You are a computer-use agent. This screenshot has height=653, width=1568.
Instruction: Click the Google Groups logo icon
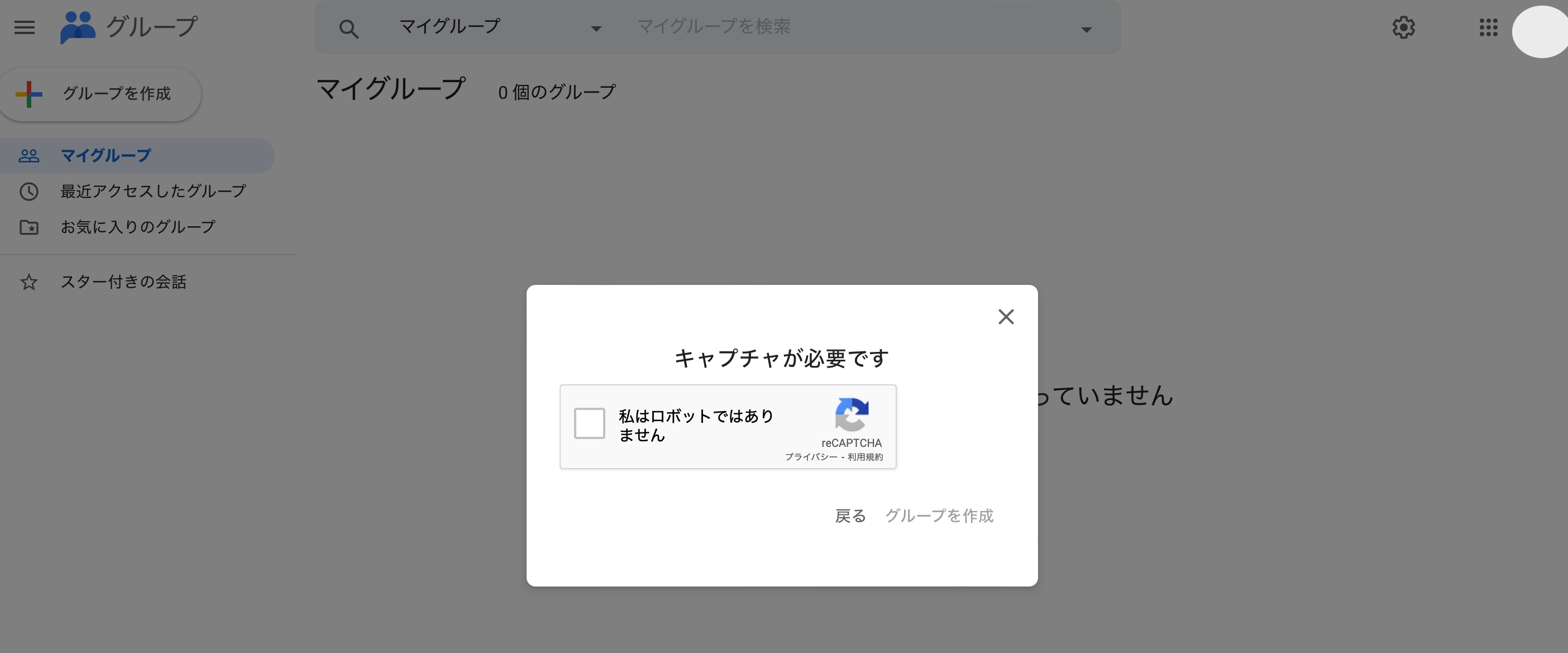[78, 27]
